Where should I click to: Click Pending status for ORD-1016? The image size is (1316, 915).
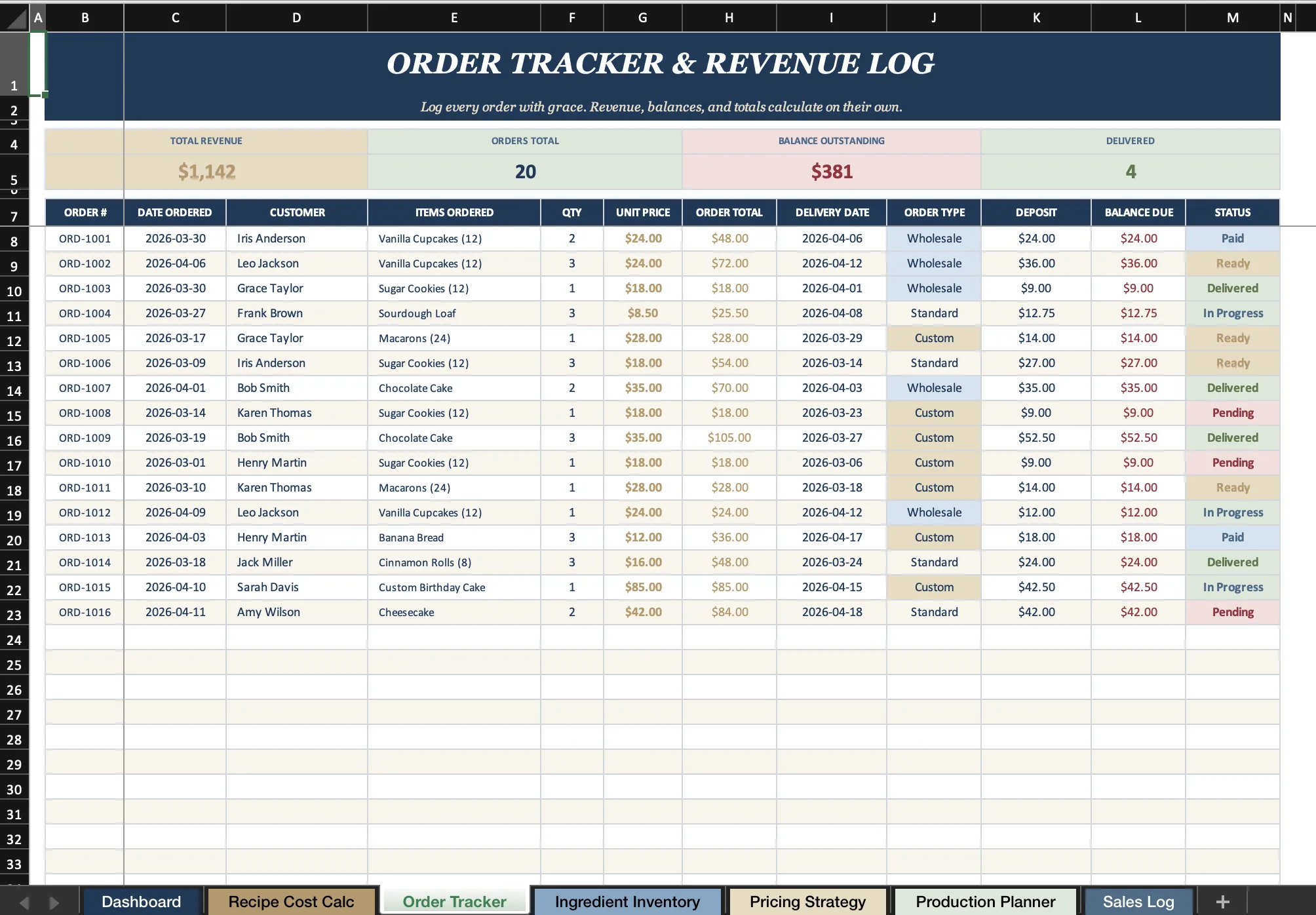pyautogui.click(x=1233, y=612)
